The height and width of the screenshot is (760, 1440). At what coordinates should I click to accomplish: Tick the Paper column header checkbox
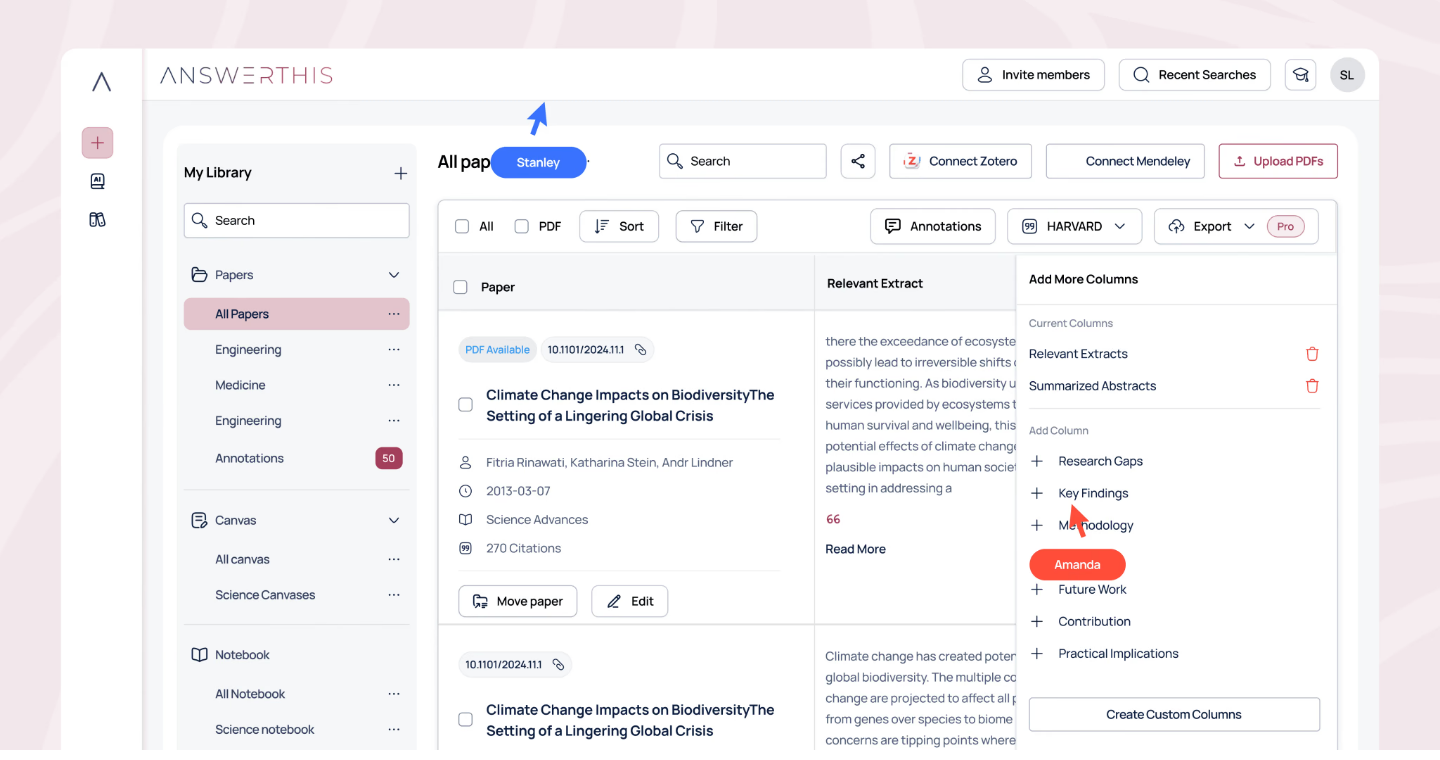pyautogui.click(x=460, y=287)
